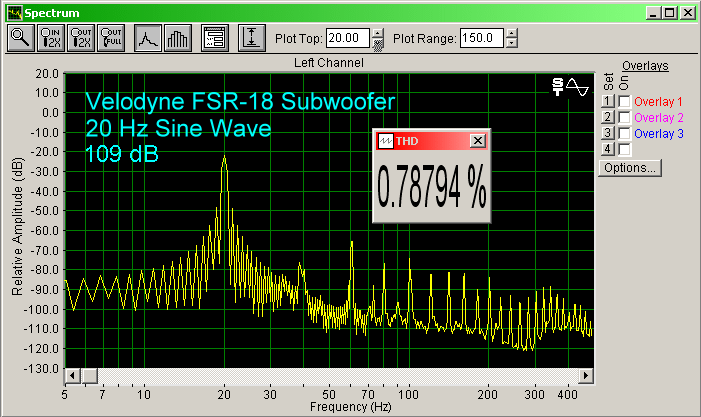701x417 pixels.
Task: Click the Overlays heading
Action: [645, 66]
